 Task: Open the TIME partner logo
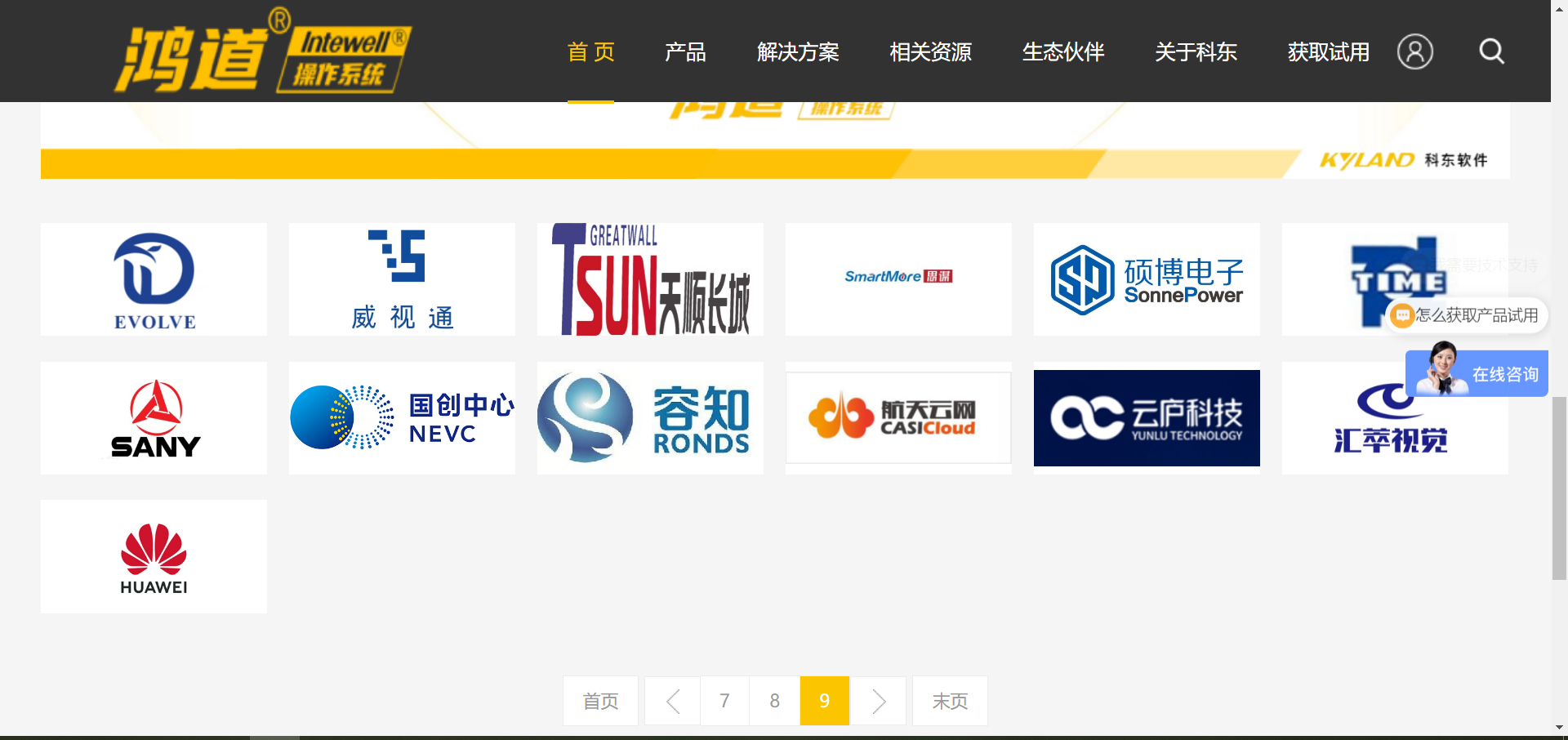click(x=1395, y=279)
